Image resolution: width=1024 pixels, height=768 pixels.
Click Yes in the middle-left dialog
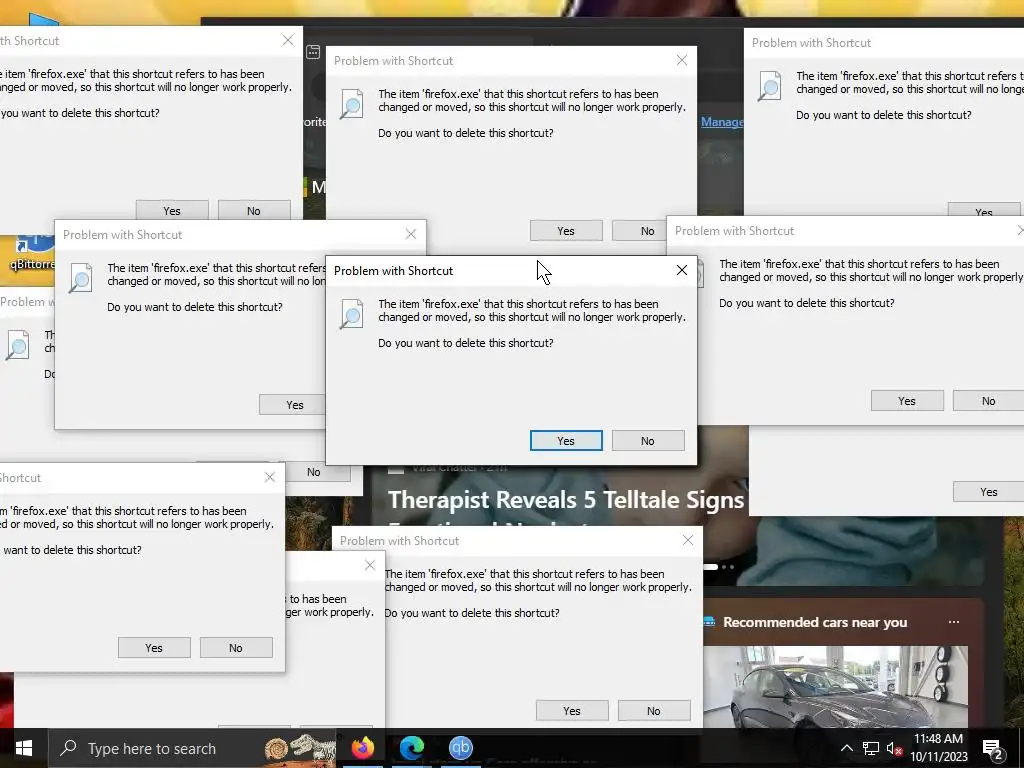[x=292, y=405]
